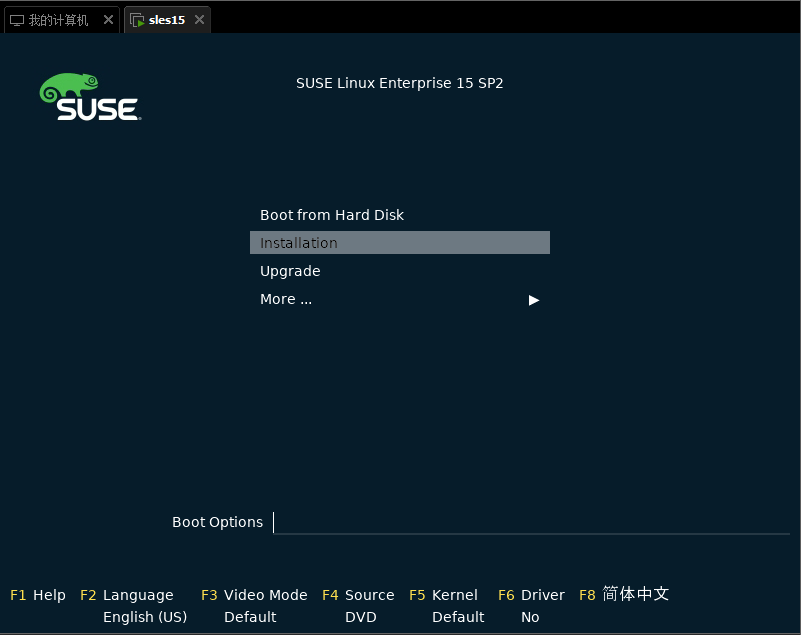This screenshot has width=801, height=635.
Task: Choose the Installation boot entry
Action: [x=399, y=243]
